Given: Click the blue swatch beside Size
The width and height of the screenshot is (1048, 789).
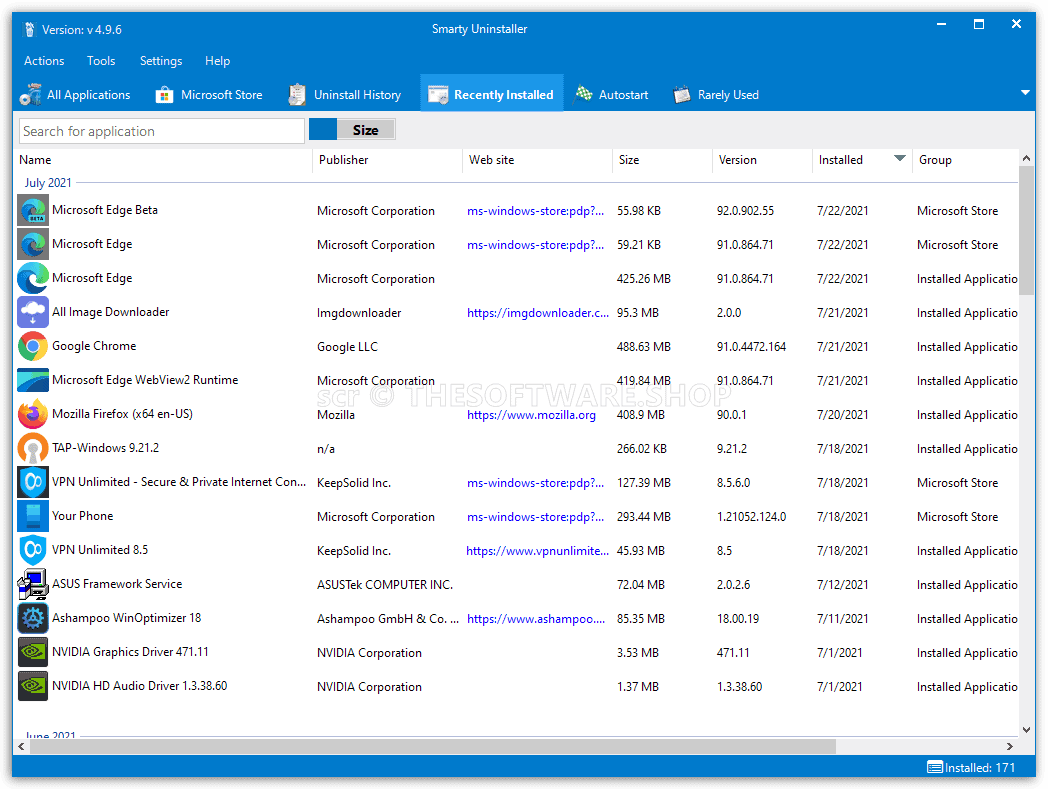Looking at the screenshot, I should pos(323,130).
